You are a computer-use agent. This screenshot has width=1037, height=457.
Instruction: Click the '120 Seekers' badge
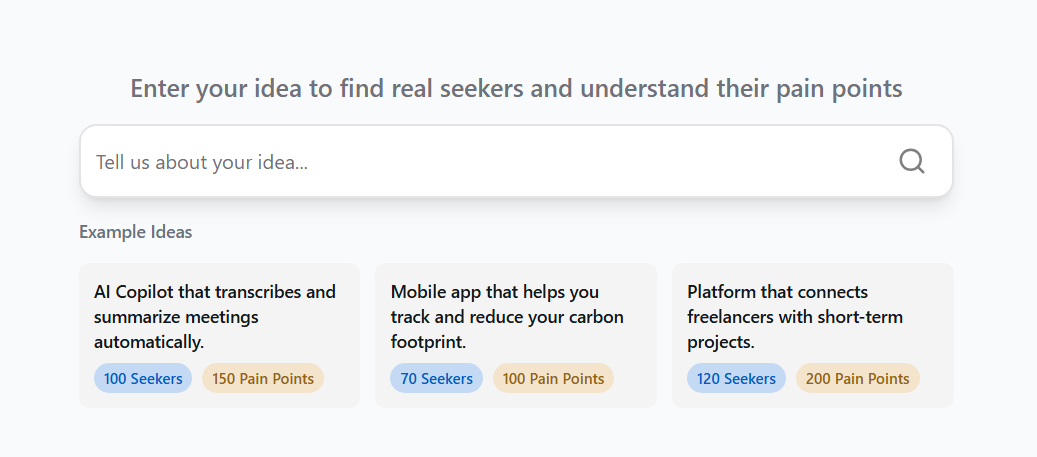(x=736, y=379)
